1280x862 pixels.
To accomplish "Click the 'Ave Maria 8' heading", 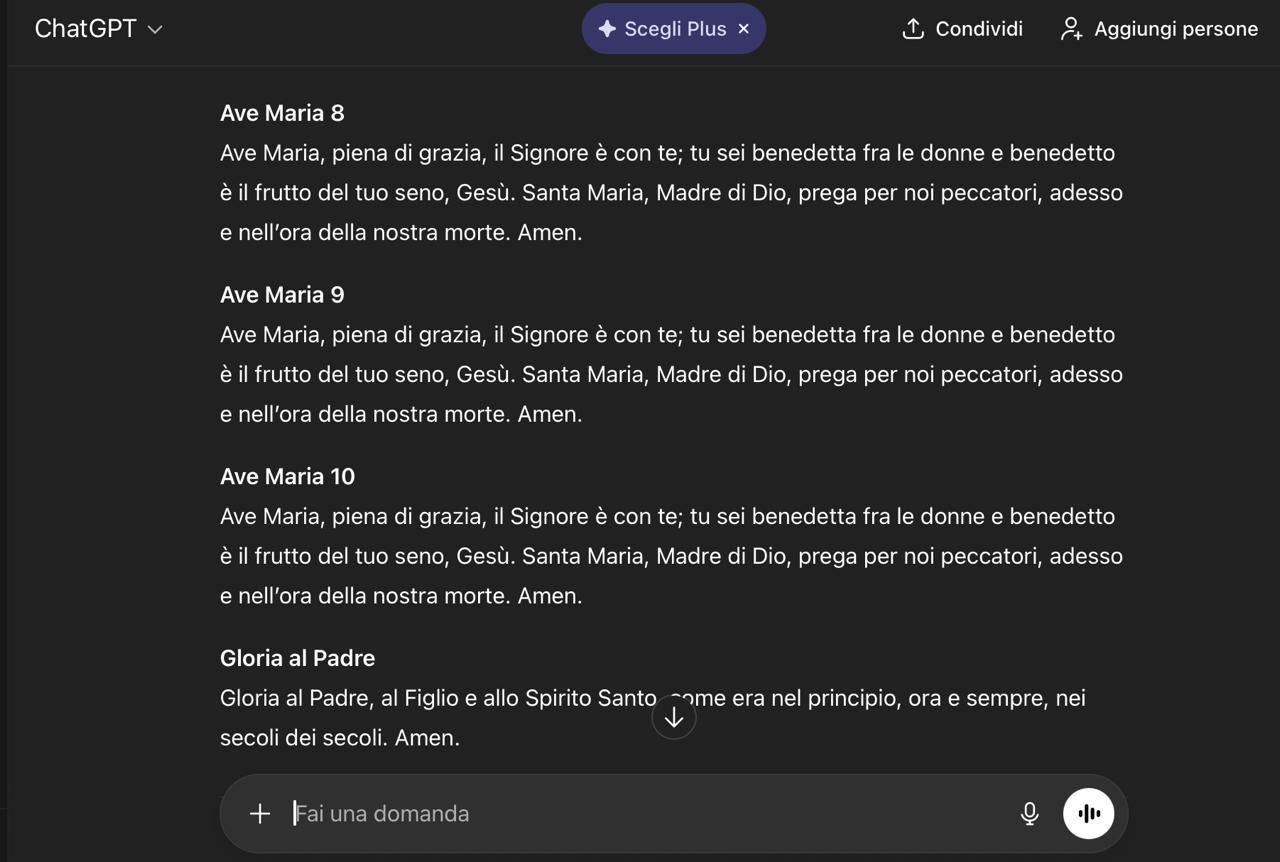I will point(282,113).
